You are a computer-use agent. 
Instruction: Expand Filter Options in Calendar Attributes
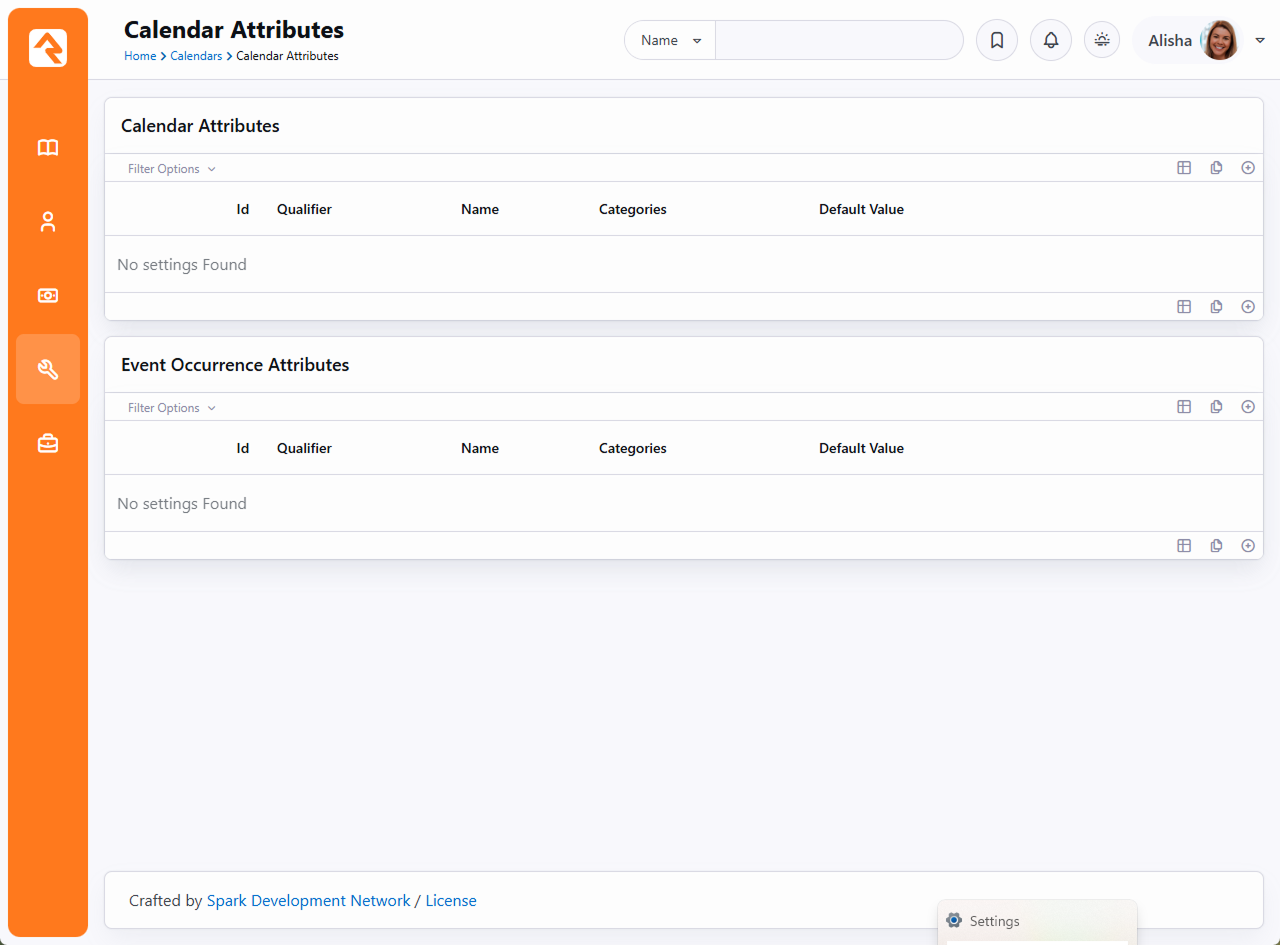pos(171,169)
